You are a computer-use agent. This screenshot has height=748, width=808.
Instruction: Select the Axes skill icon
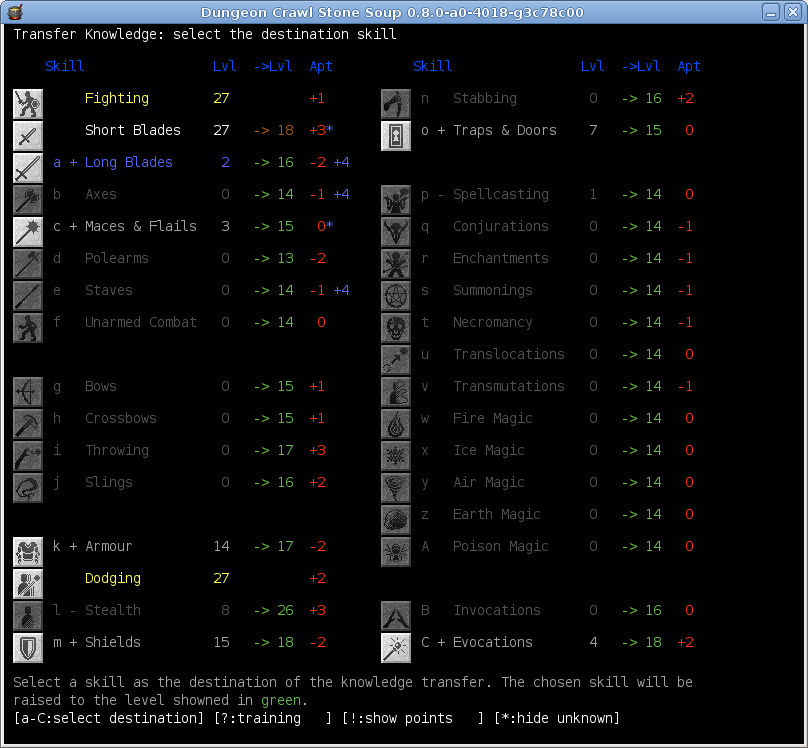tap(28, 199)
